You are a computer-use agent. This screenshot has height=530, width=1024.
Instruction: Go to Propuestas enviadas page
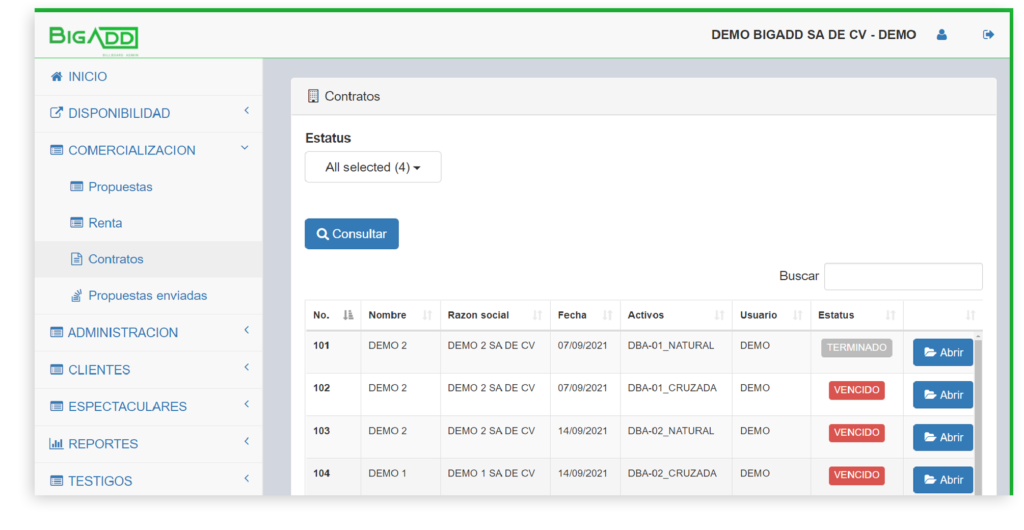(147, 296)
